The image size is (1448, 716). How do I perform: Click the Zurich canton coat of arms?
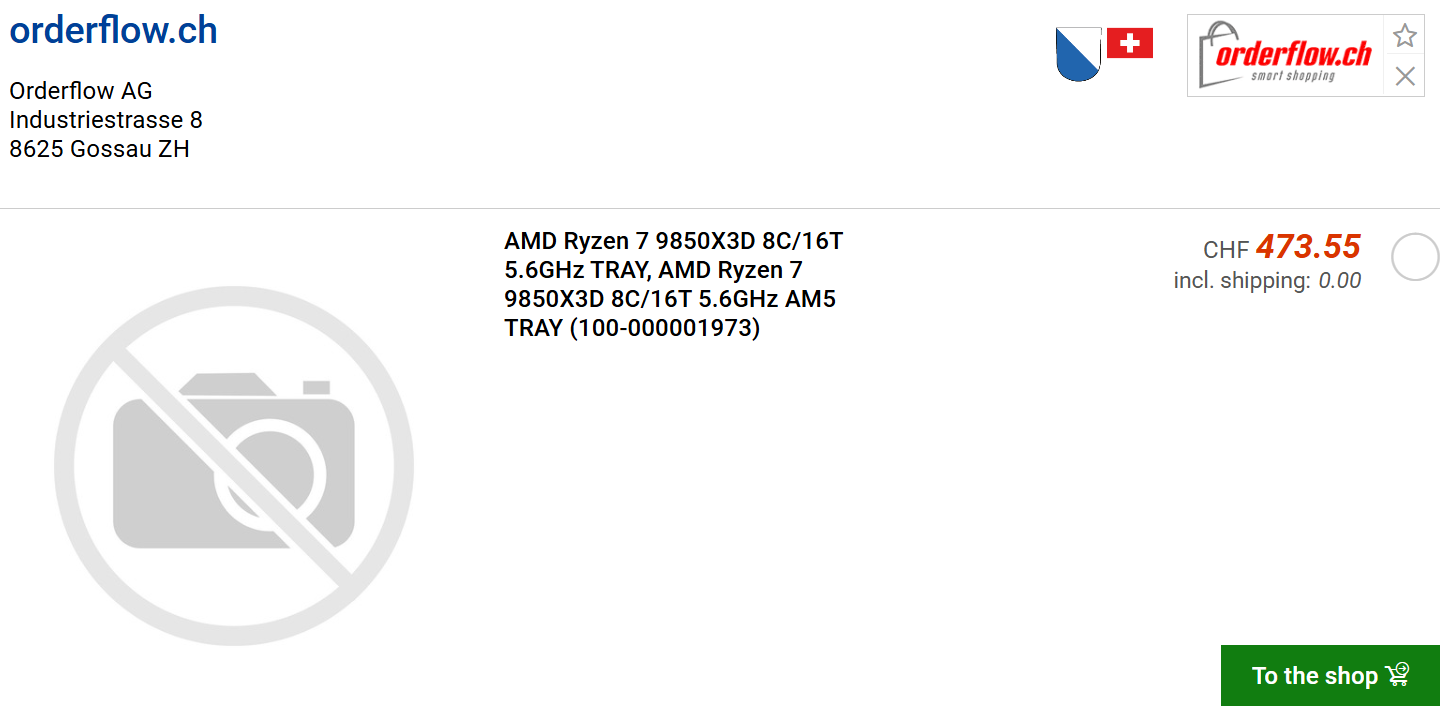tap(1078, 54)
